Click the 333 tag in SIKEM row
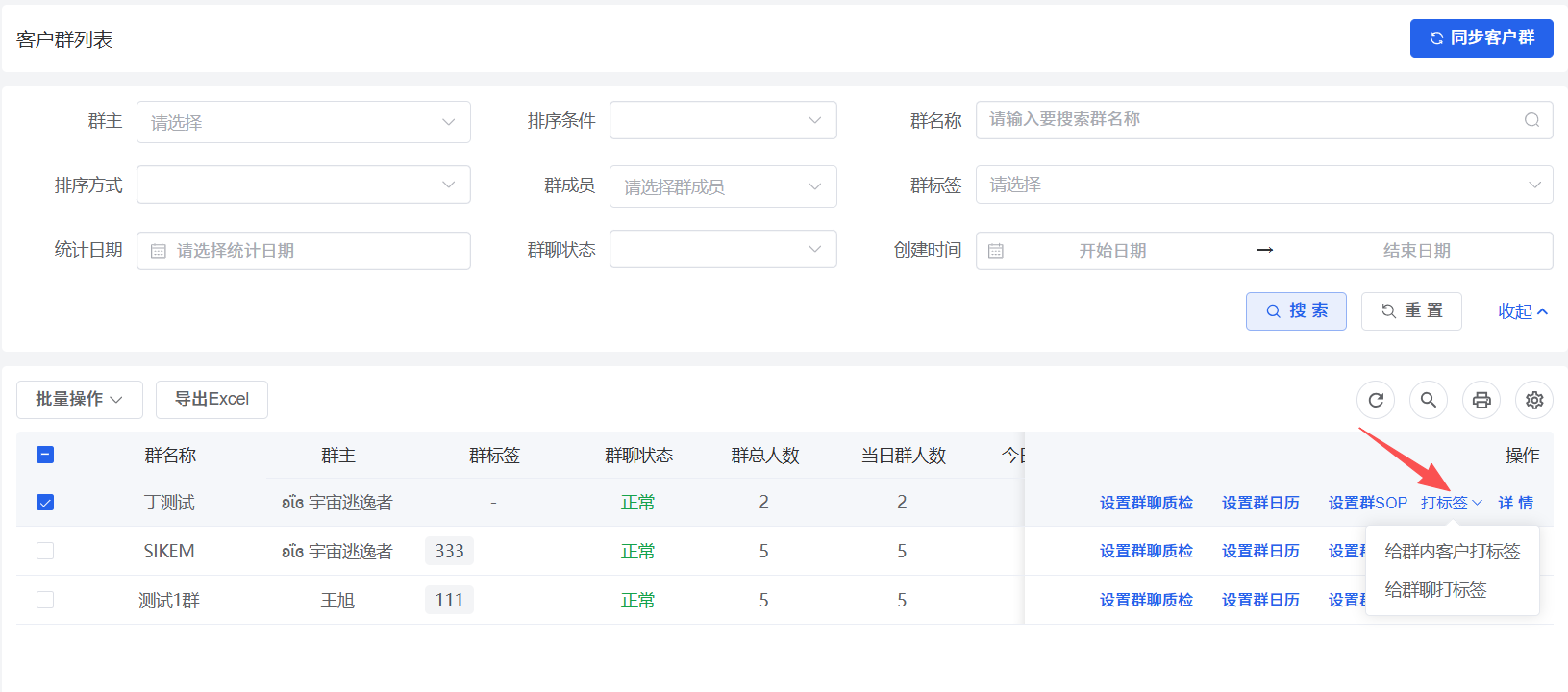 (449, 551)
